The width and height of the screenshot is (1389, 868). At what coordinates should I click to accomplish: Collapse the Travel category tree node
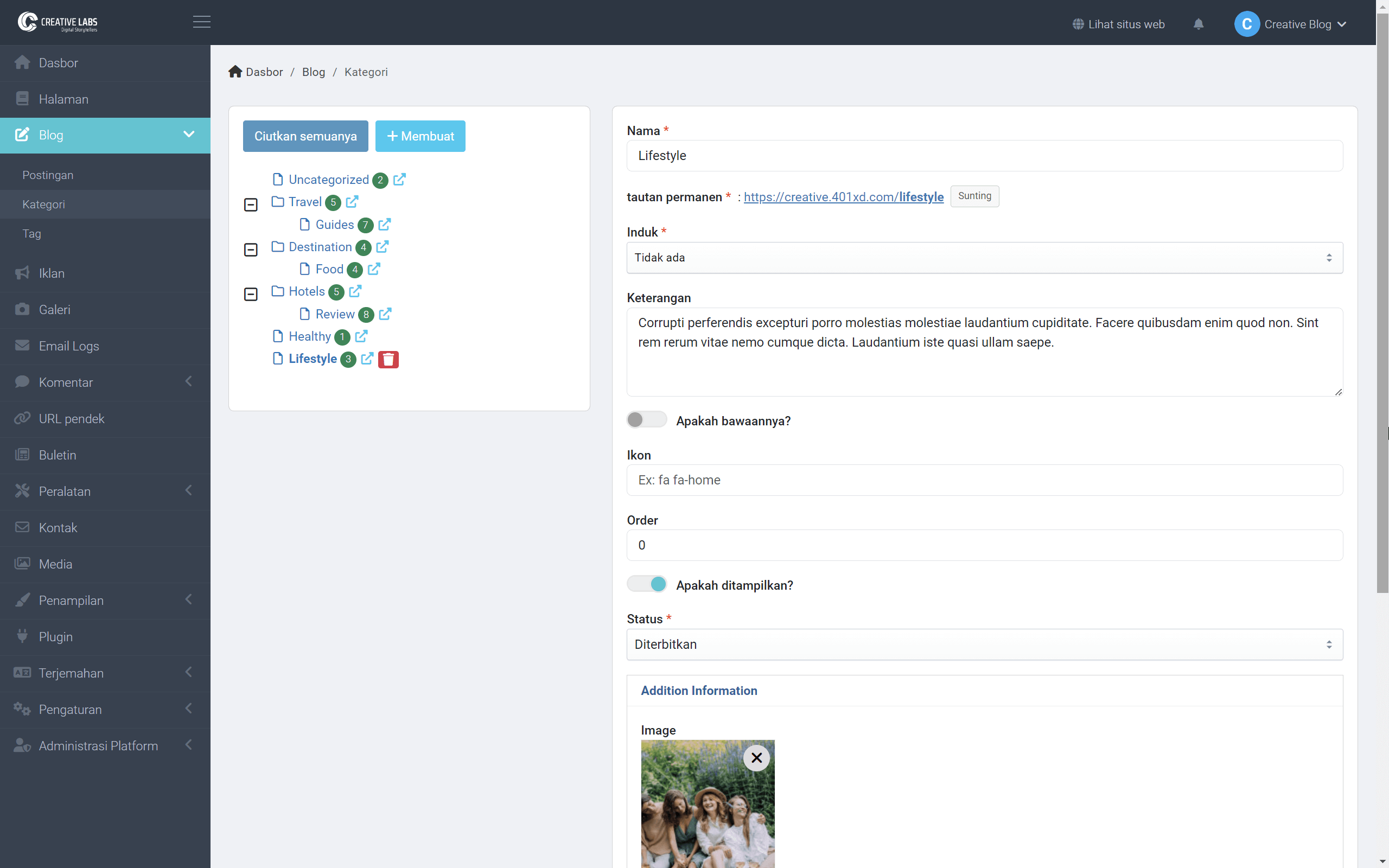point(251,205)
